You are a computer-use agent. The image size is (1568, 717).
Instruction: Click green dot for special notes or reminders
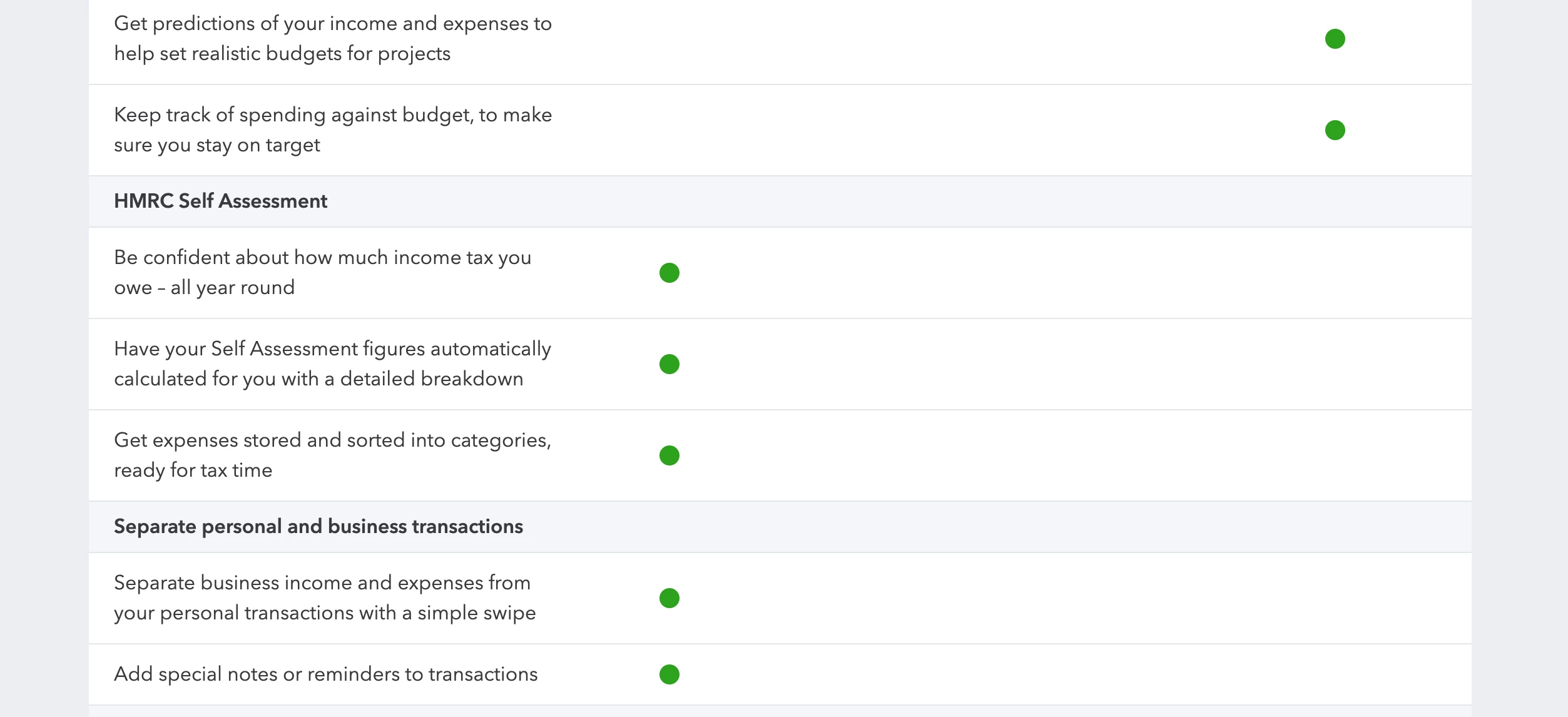point(669,674)
